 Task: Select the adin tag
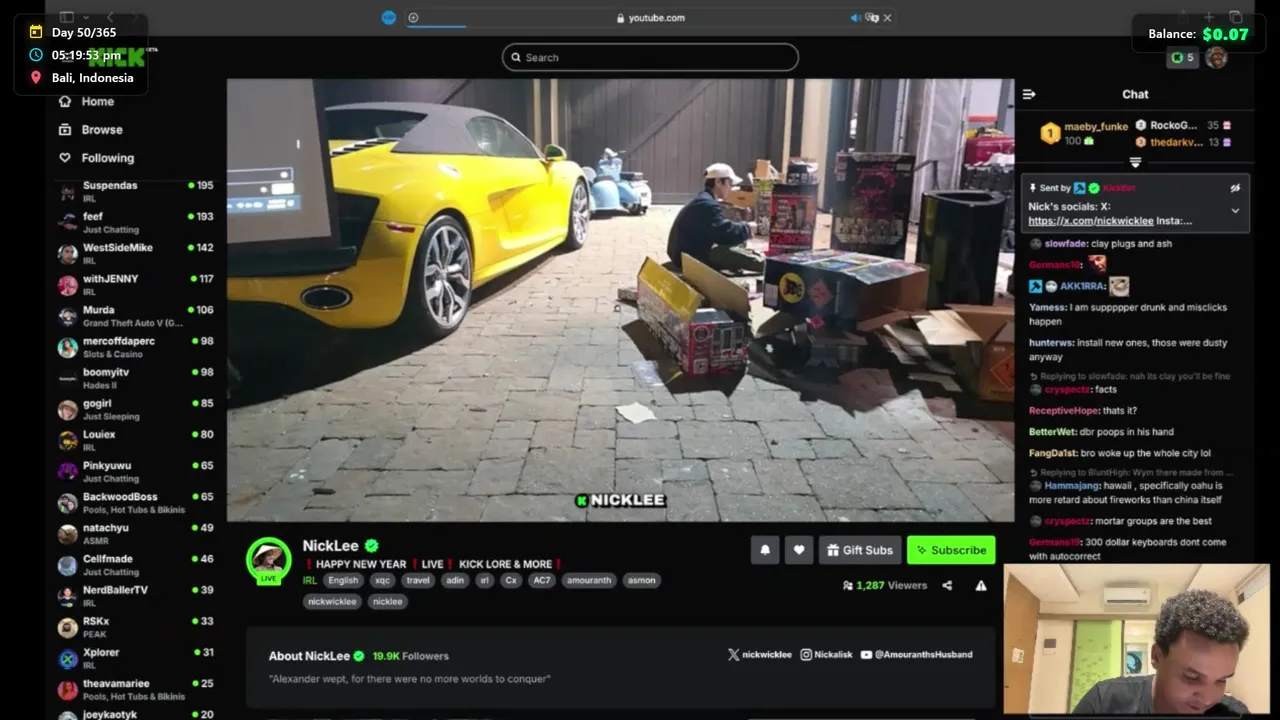tap(455, 580)
